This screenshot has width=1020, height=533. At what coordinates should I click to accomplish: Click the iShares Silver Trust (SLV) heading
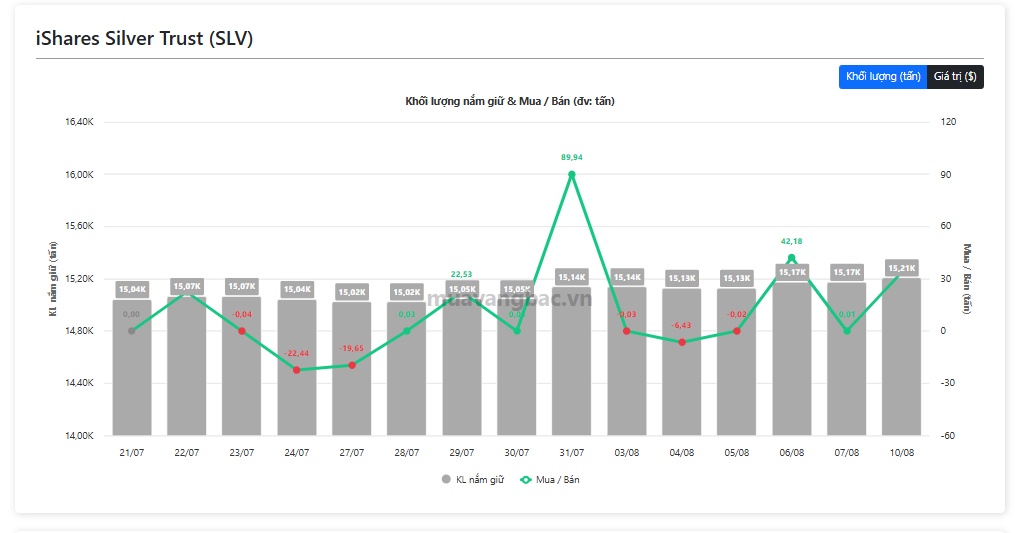coord(144,38)
